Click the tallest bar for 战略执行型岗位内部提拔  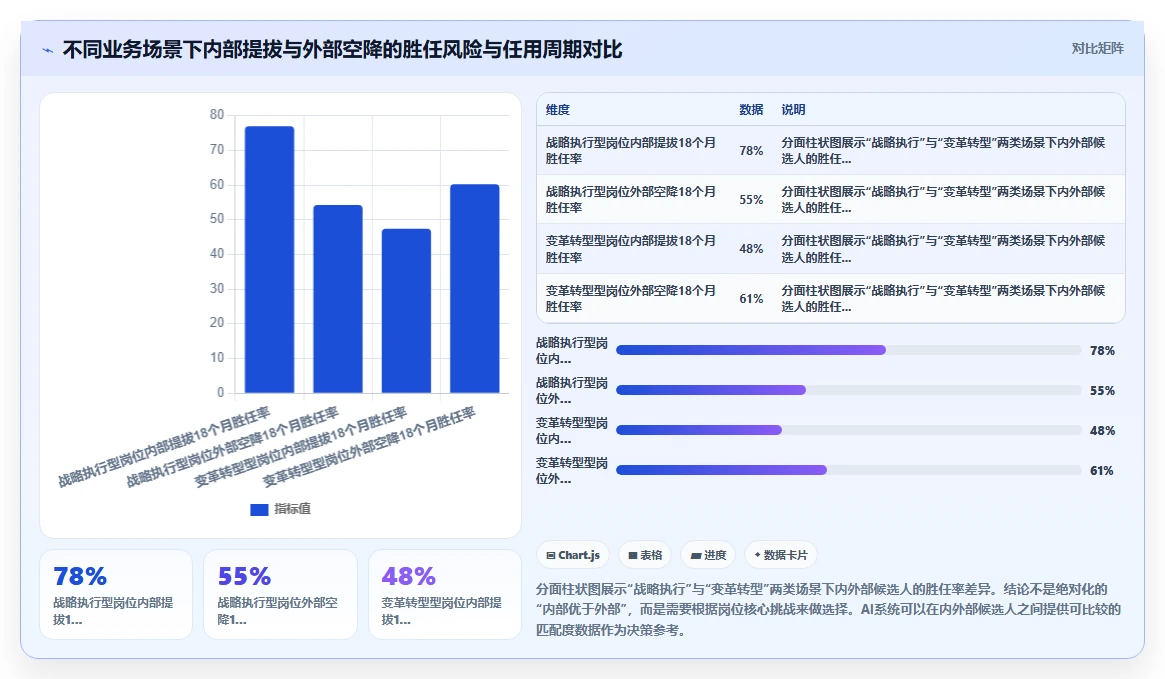[270, 259]
